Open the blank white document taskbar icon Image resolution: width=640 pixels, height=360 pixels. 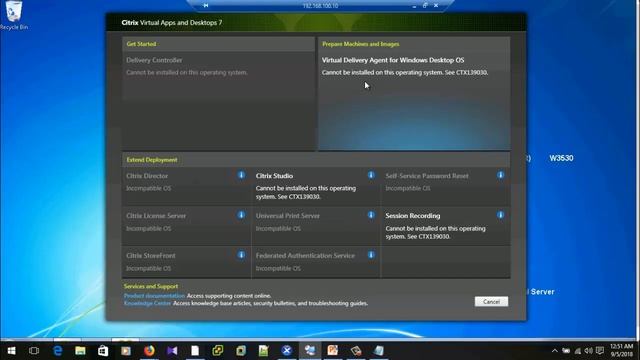click(195, 351)
